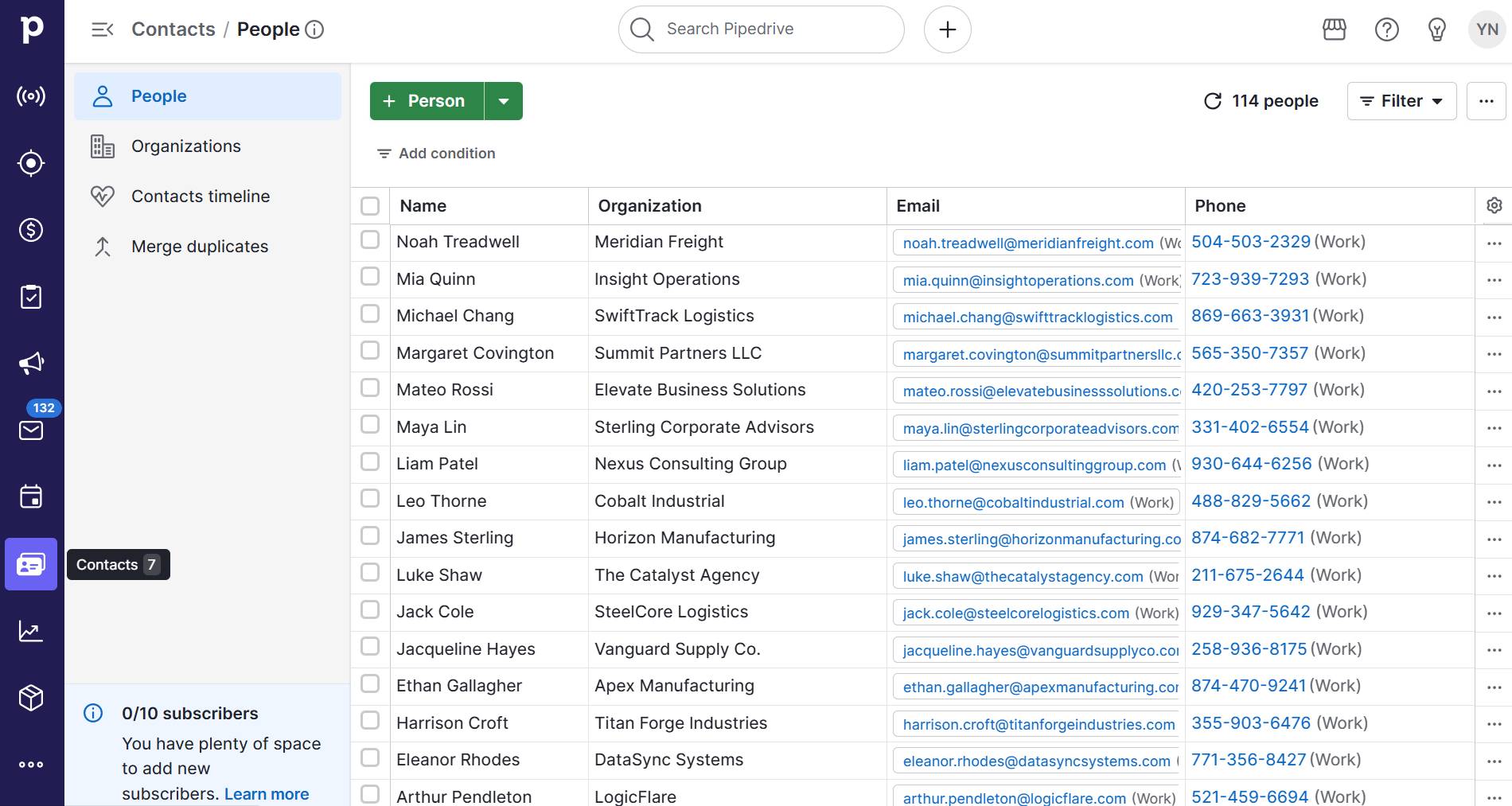The image size is (1512, 806).
Task: Open the table column settings gear
Action: click(1494, 205)
